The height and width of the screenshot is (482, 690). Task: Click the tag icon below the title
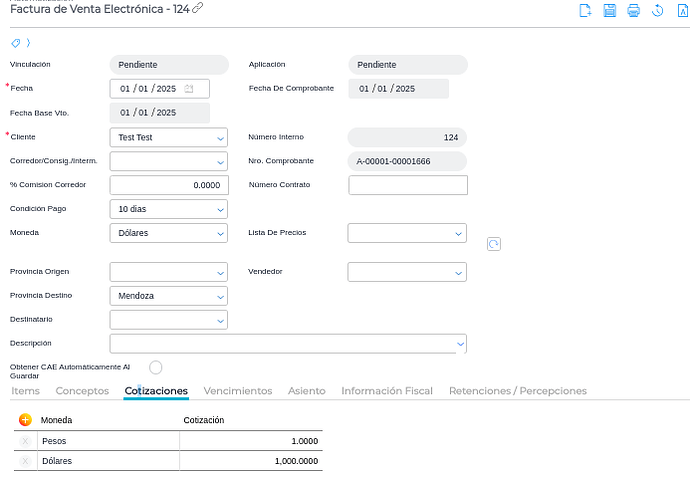(x=16, y=43)
